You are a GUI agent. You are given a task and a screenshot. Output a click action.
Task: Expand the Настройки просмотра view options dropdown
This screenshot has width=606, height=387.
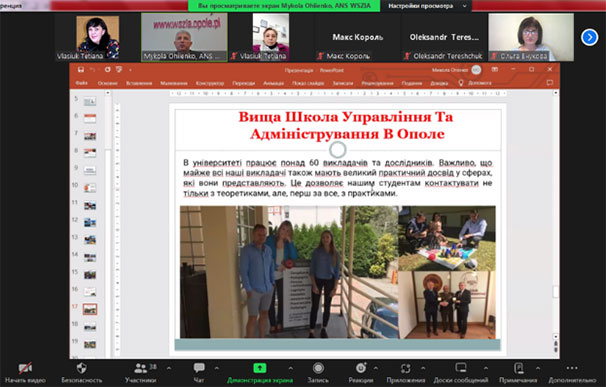(x=426, y=6)
